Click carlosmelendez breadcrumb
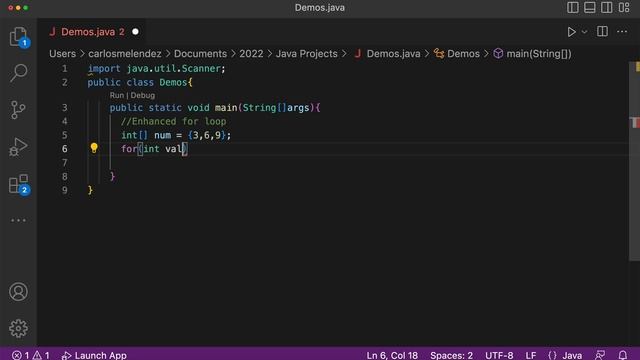The height and width of the screenshot is (360, 640). 124,54
